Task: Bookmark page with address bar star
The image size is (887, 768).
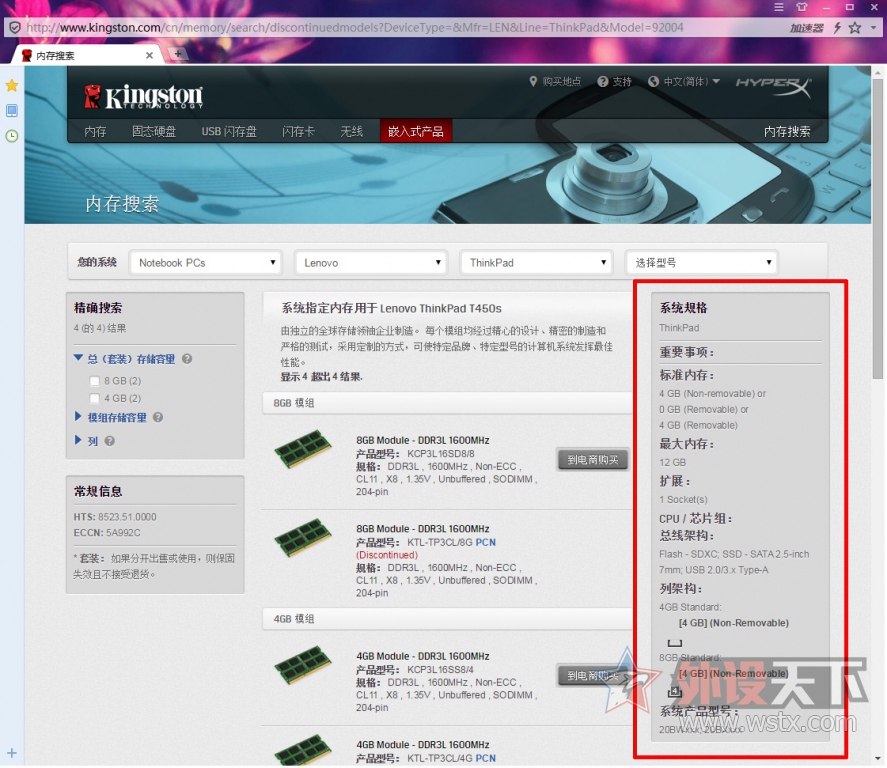Action: (855, 28)
